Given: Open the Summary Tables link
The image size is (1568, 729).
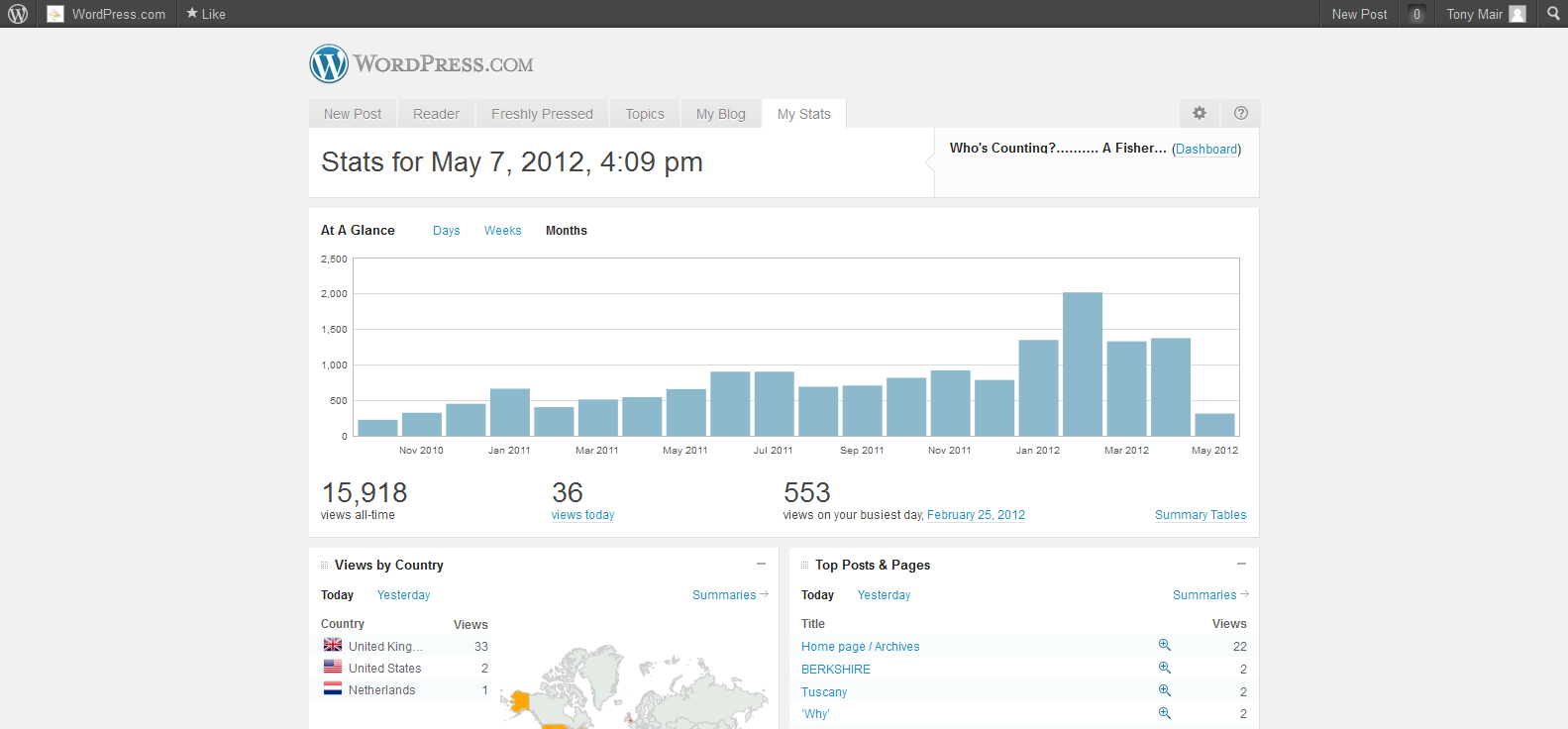Looking at the screenshot, I should coord(1201,515).
